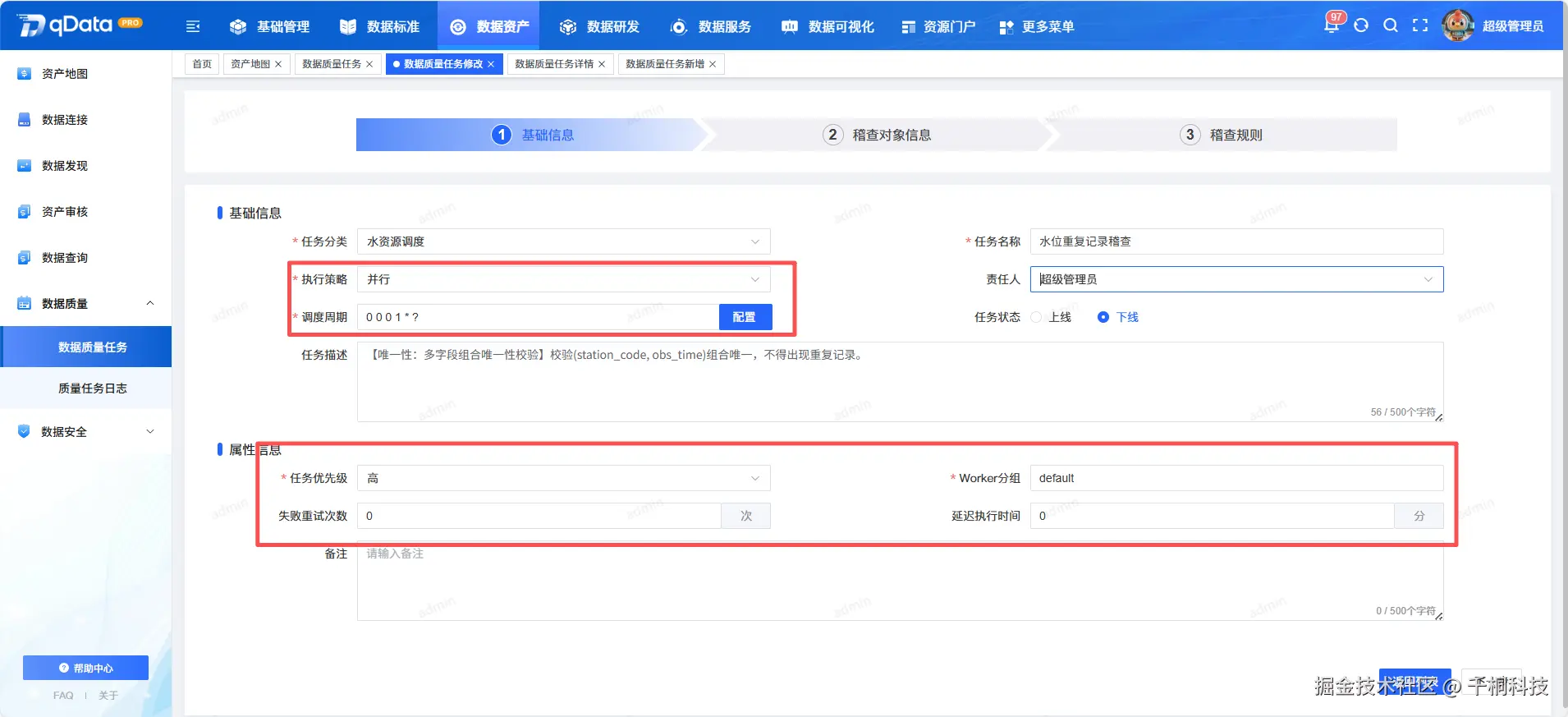Click the user avatar picture
The height and width of the screenshot is (717, 1568).
(x=1458, y=25)
